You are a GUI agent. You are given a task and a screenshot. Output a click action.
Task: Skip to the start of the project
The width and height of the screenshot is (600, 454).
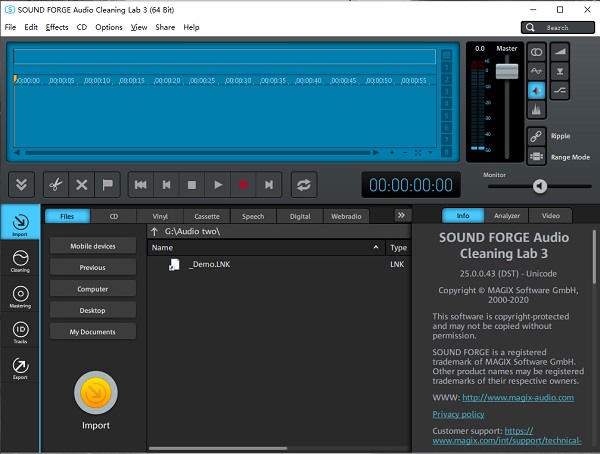[x=140, y=185]
